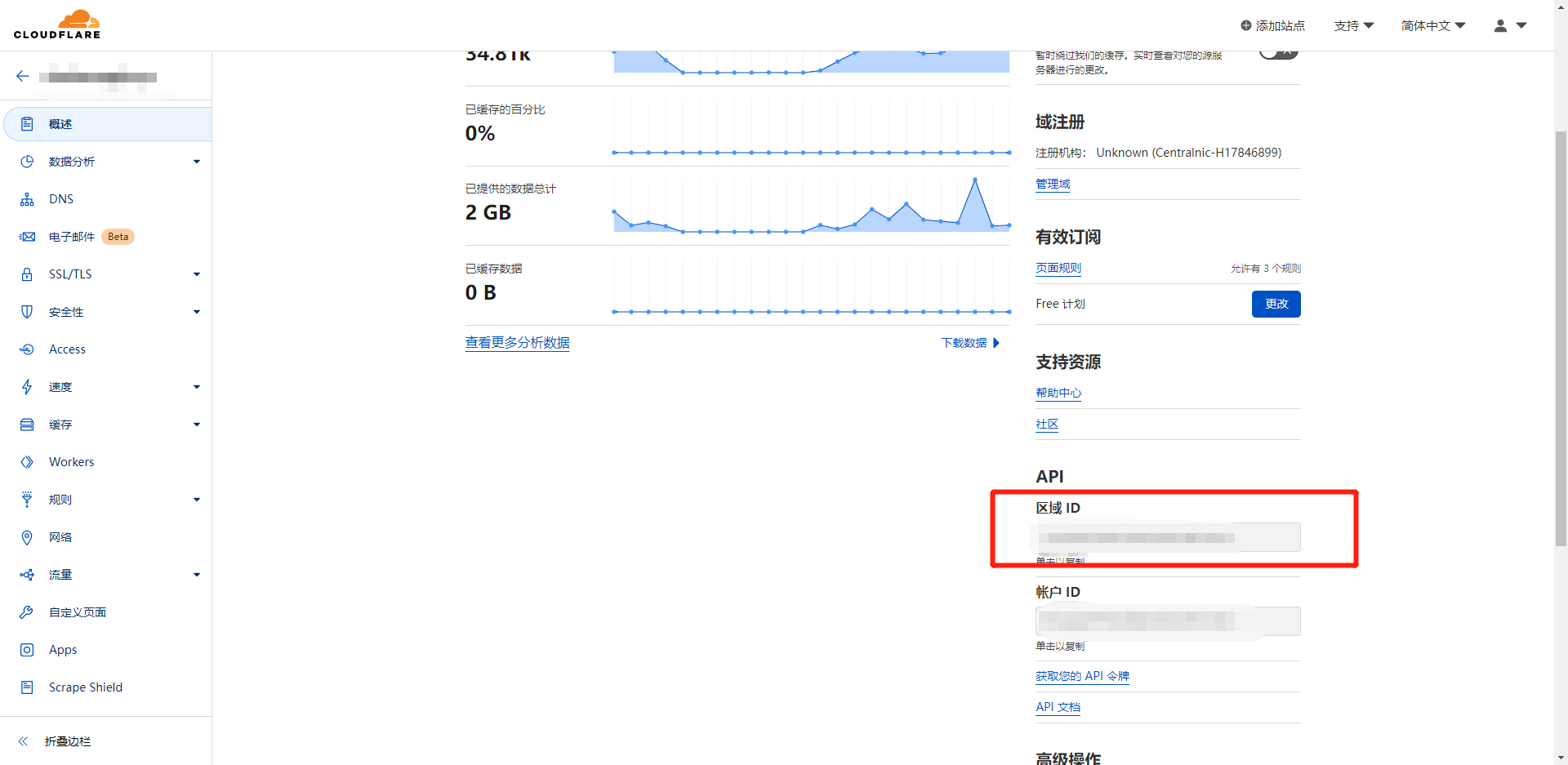Expand the 数据分析 menu arrow
Viewport: 1568px width, 765px height.
[x=197, y=162]
